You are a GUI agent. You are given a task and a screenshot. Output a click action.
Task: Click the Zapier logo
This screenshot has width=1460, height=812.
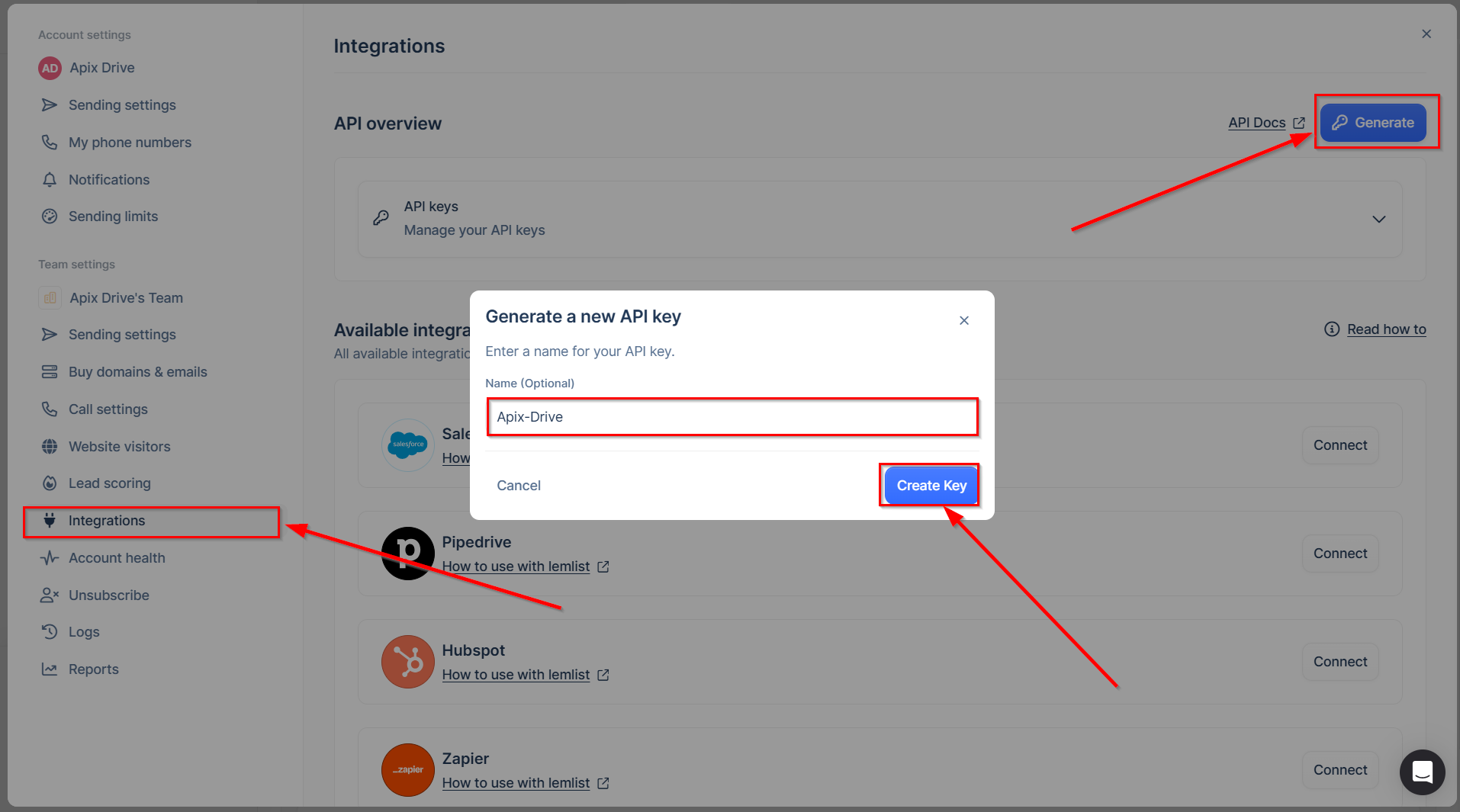[x=408, y=769]
